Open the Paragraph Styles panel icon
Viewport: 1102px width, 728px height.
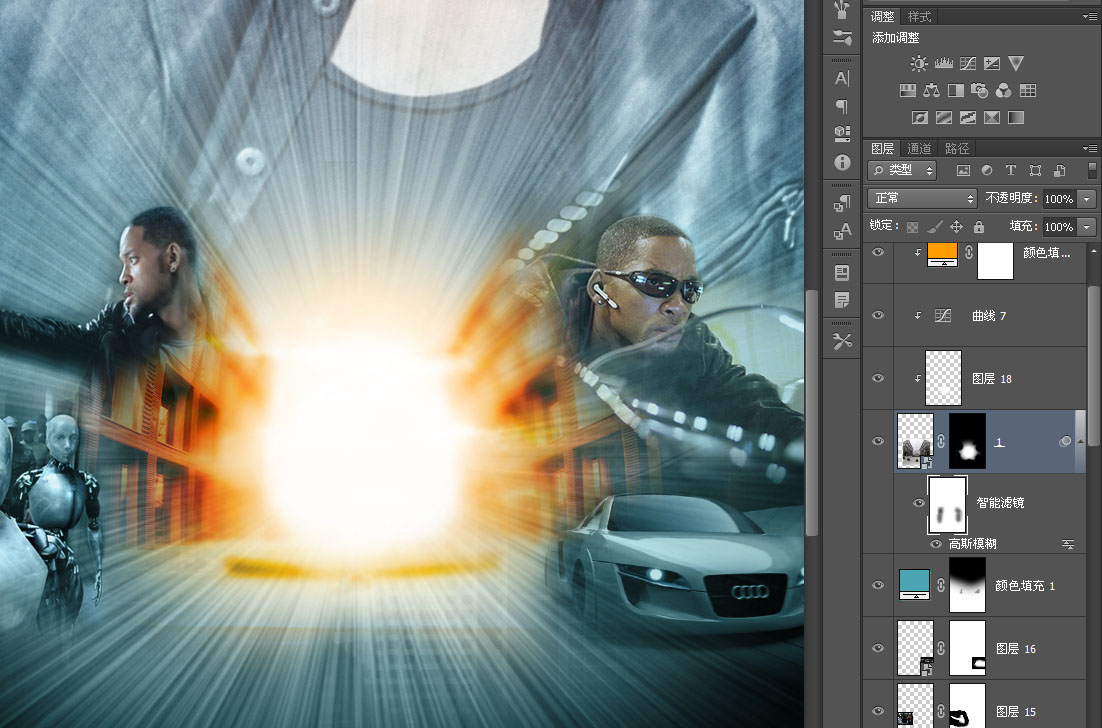842,204
